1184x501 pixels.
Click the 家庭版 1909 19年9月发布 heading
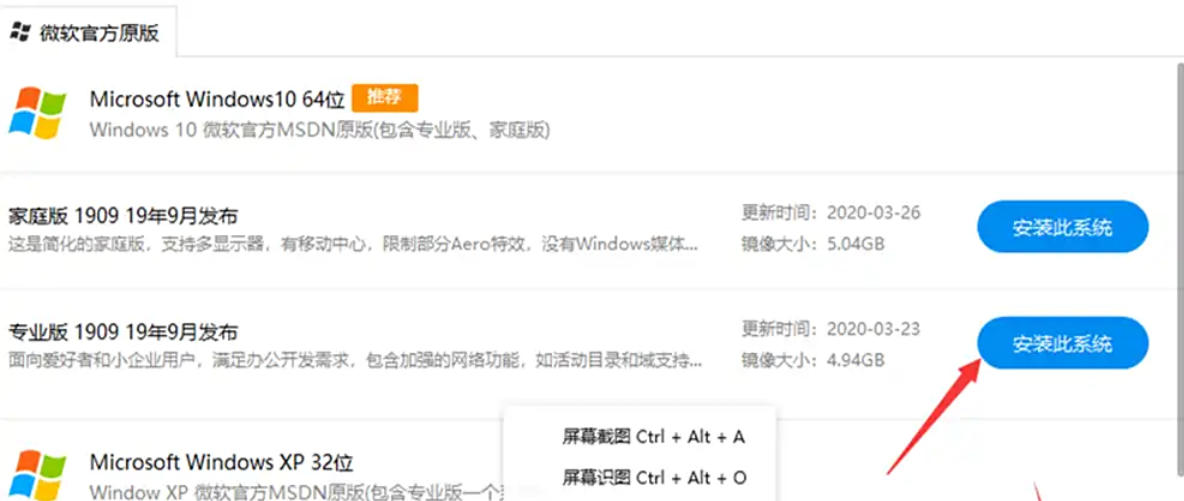click(123, 217)
